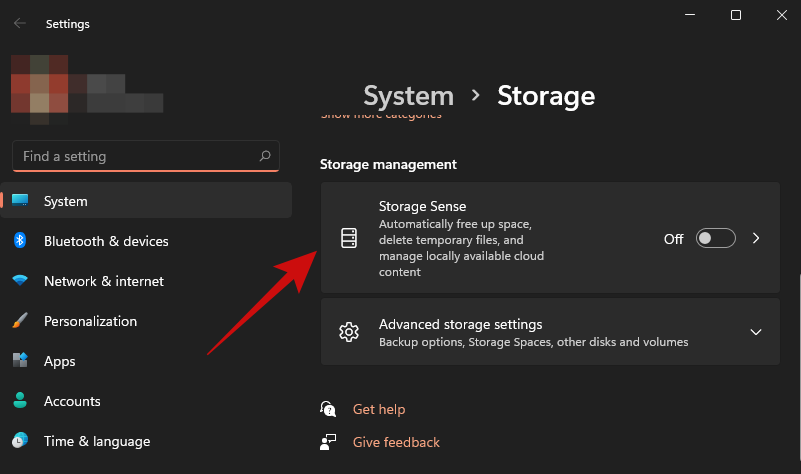This screenshot has height=474, width=801.
Task: Click the Storage Sense drive icon
Action: coord(348,238)
